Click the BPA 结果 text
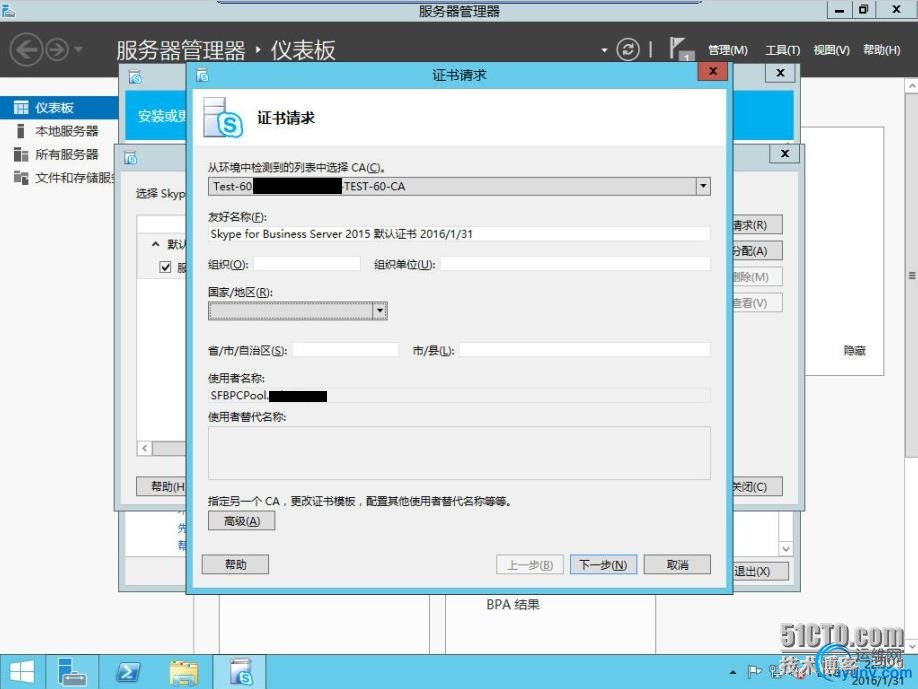 click(513, 605)
